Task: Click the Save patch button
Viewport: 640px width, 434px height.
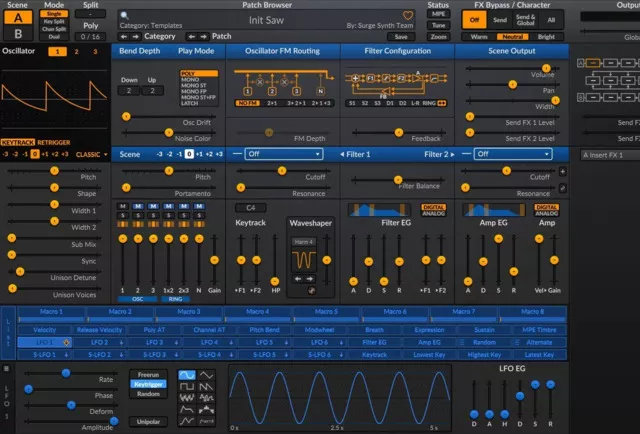Action: pos(401,36)
